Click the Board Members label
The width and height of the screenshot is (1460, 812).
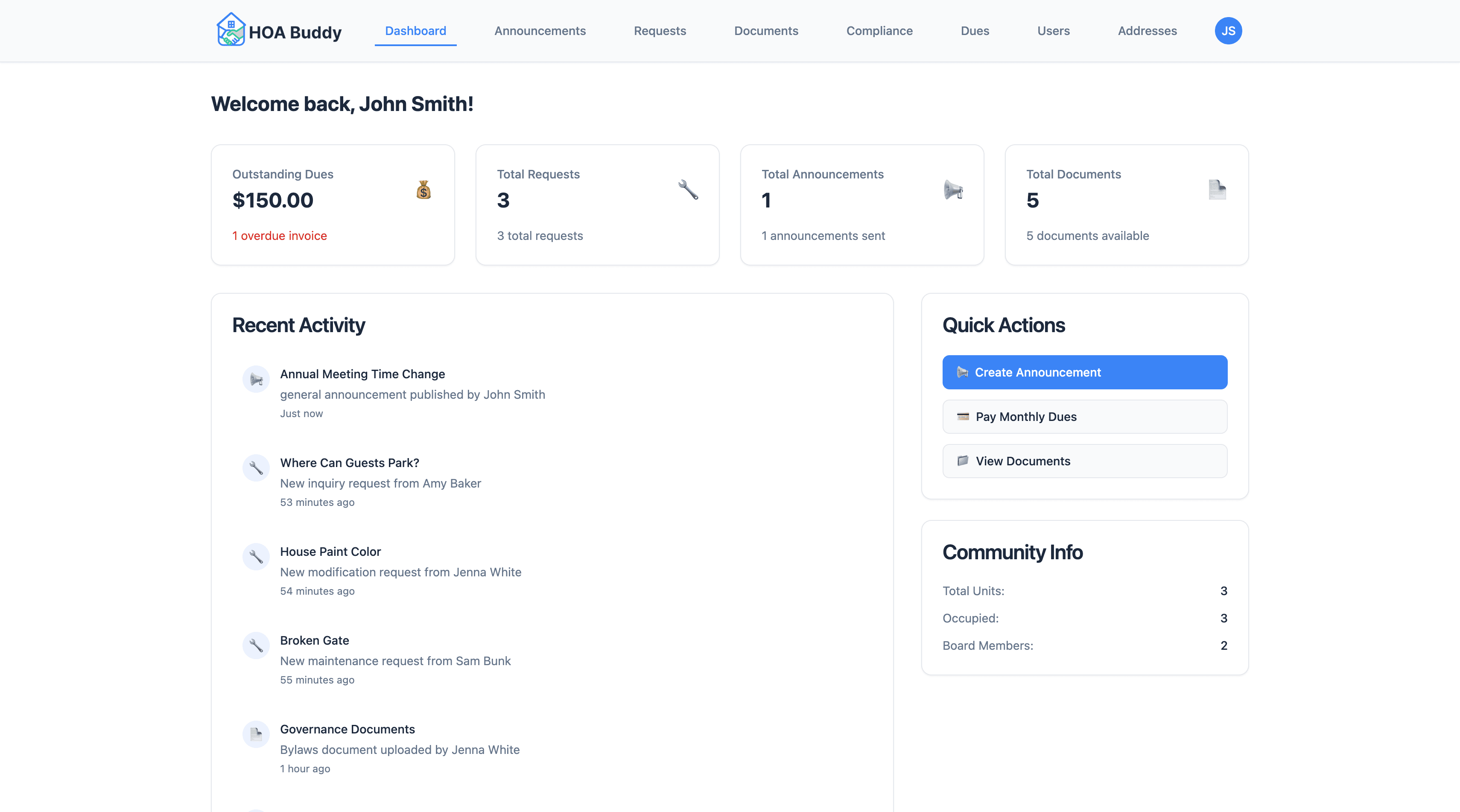point(988,646)
